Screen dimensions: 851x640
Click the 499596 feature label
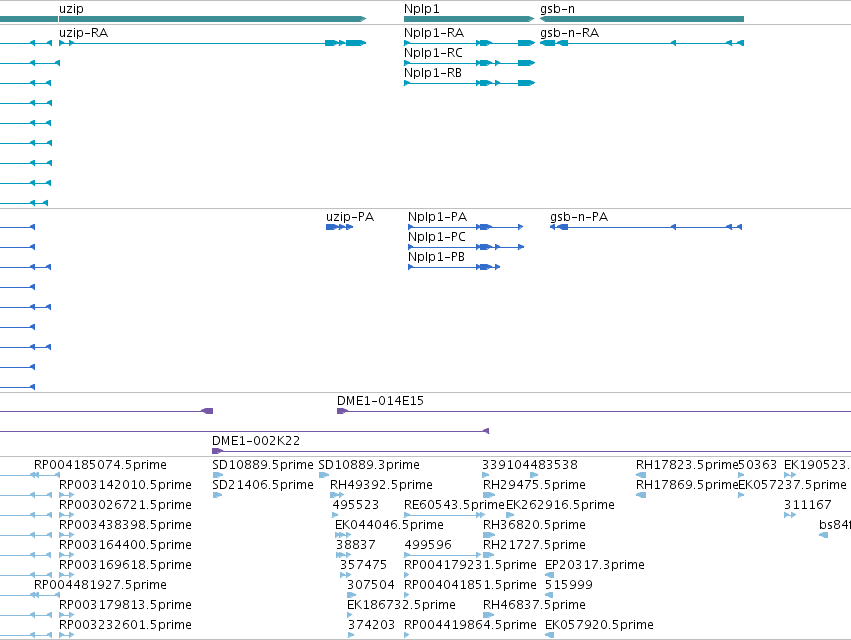pos(428,544)
